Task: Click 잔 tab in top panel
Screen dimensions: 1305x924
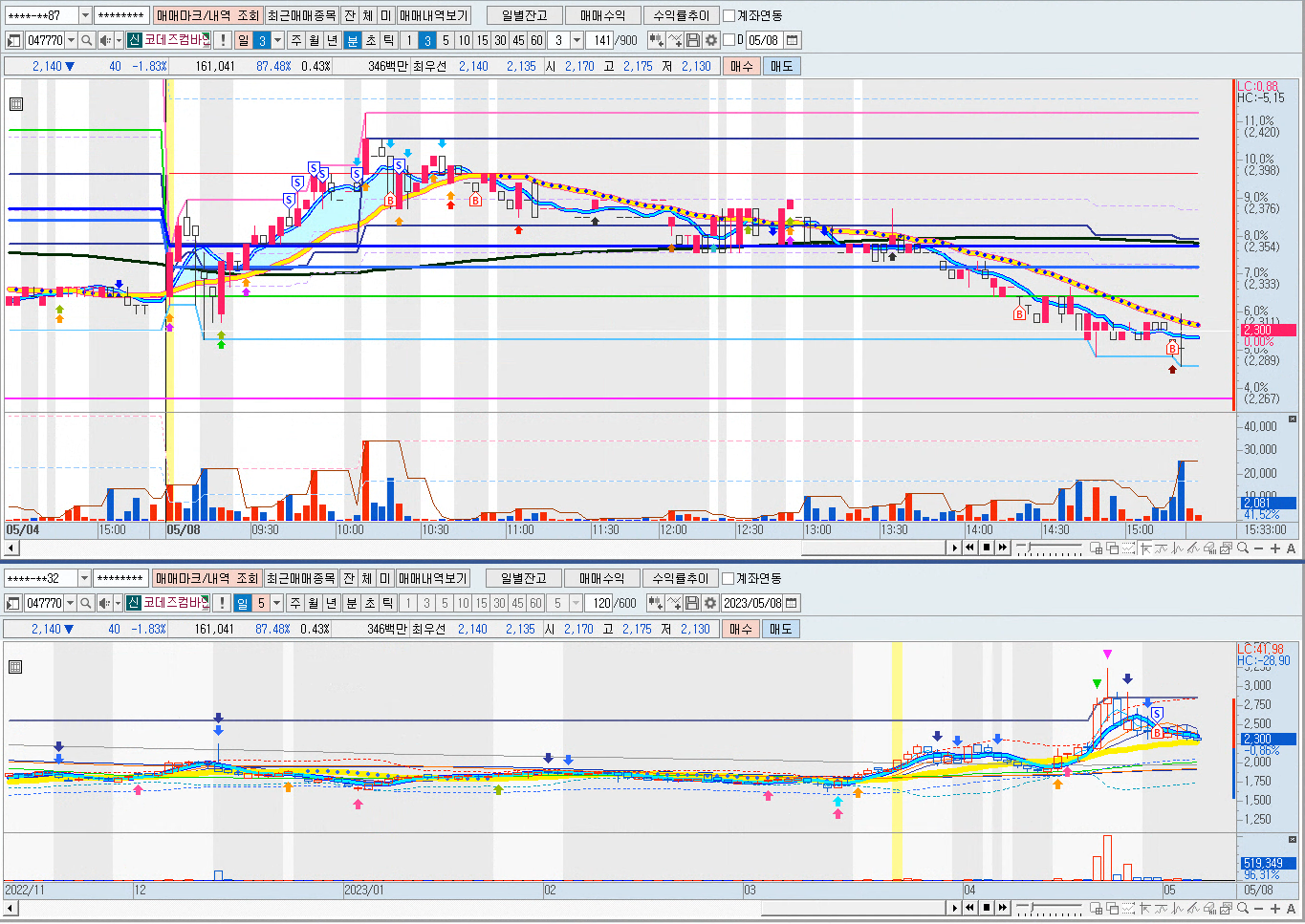Action: pyautogui.click(x=350, y=15)
